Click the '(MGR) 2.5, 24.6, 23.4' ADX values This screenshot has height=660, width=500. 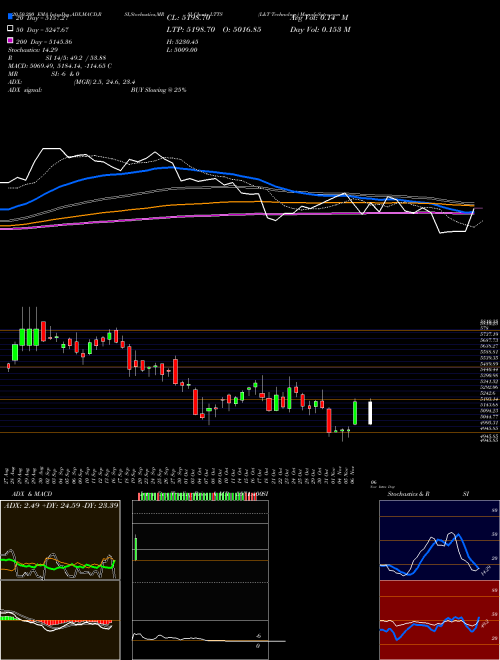[104, 82]
